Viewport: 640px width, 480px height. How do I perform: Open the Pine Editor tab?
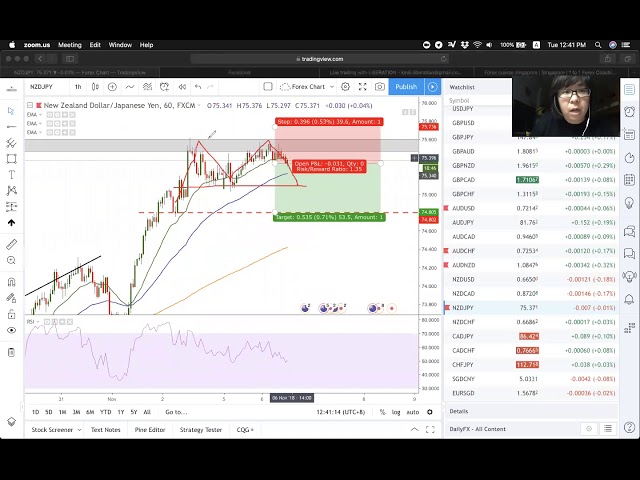click(x=149, y=430)
